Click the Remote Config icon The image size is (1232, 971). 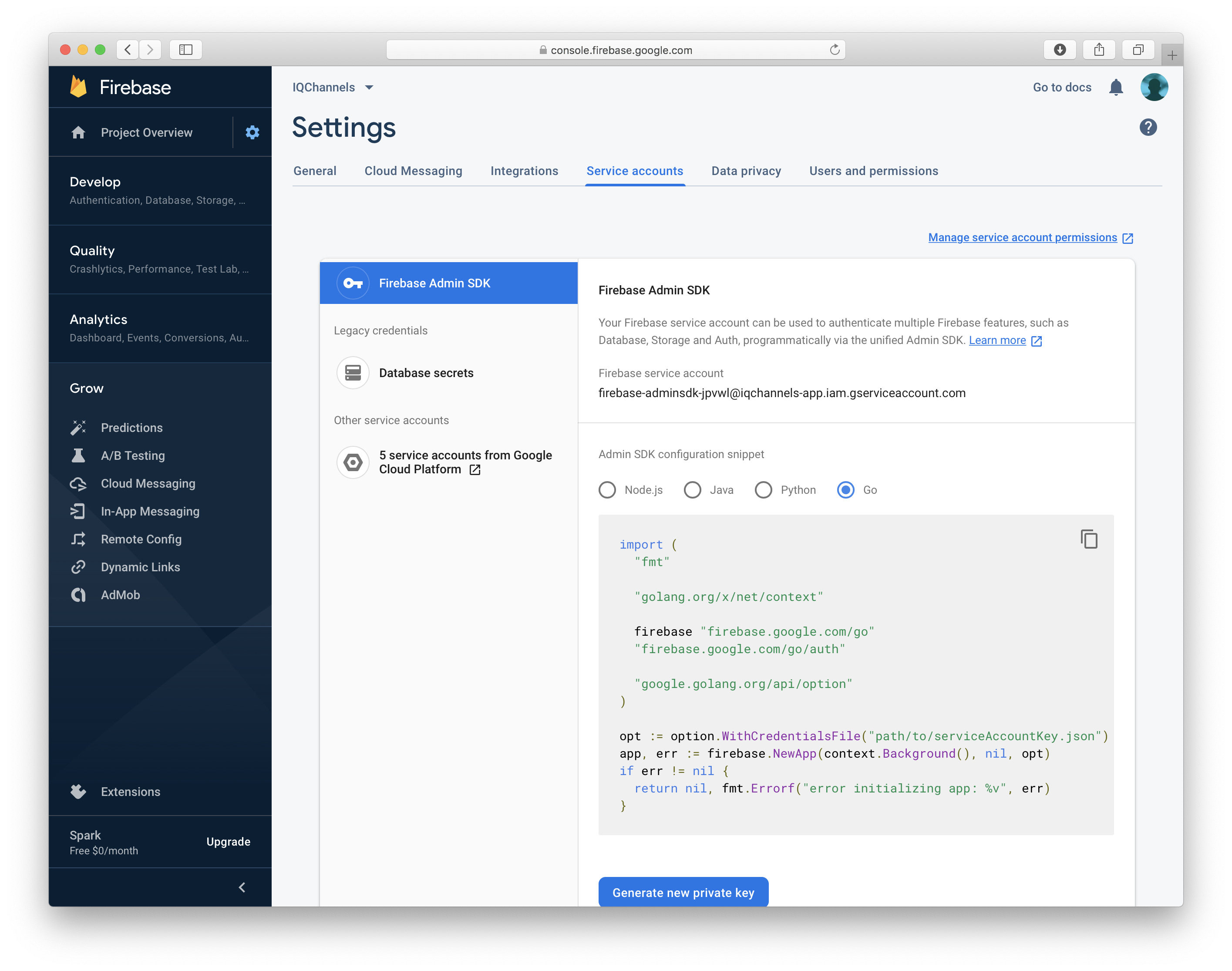coord(78,539)
